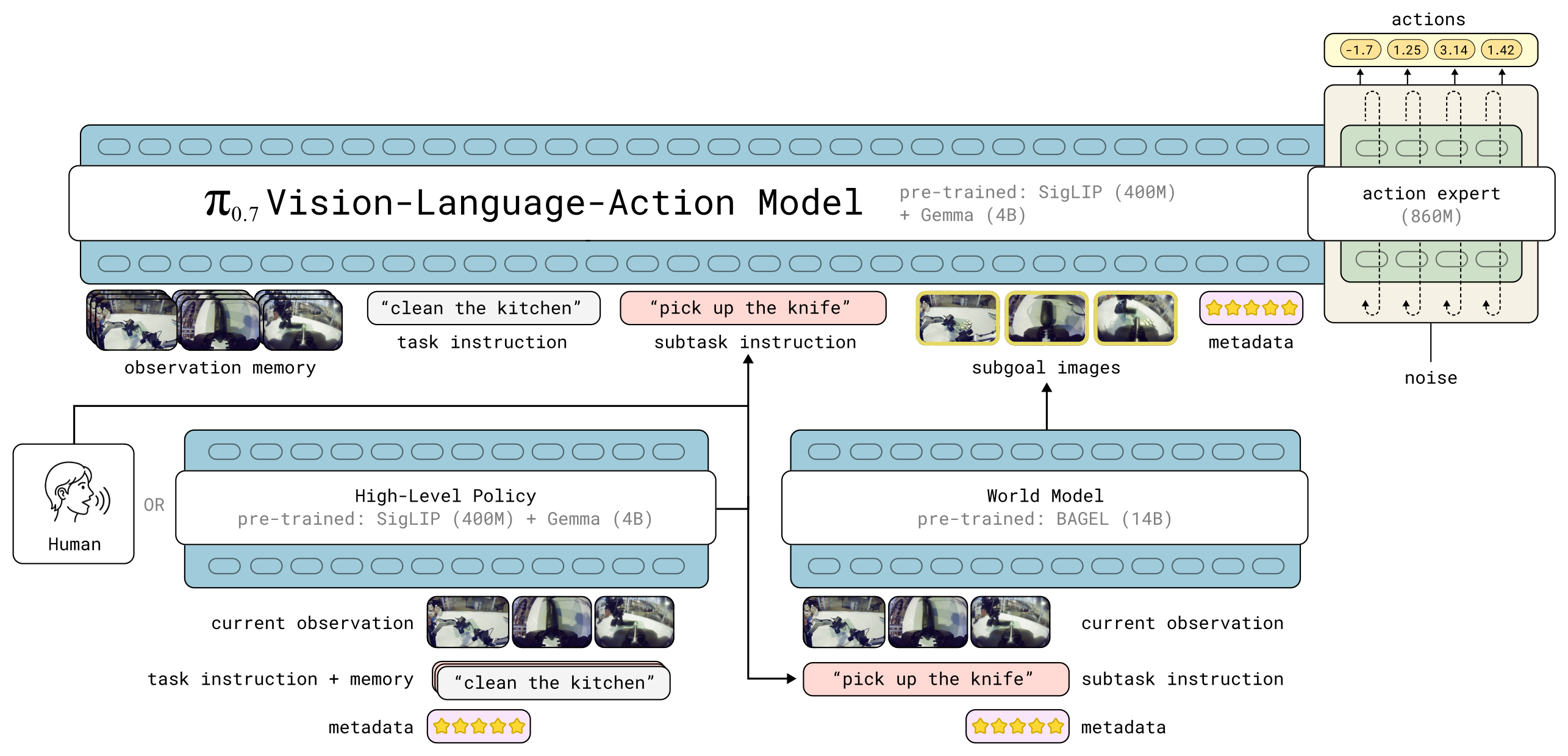The width and height of the screenshot is (1568, 756).
Task: Click the star rating under the High-Level Policy
Action: pyautogui.click(x=479, y=726)
